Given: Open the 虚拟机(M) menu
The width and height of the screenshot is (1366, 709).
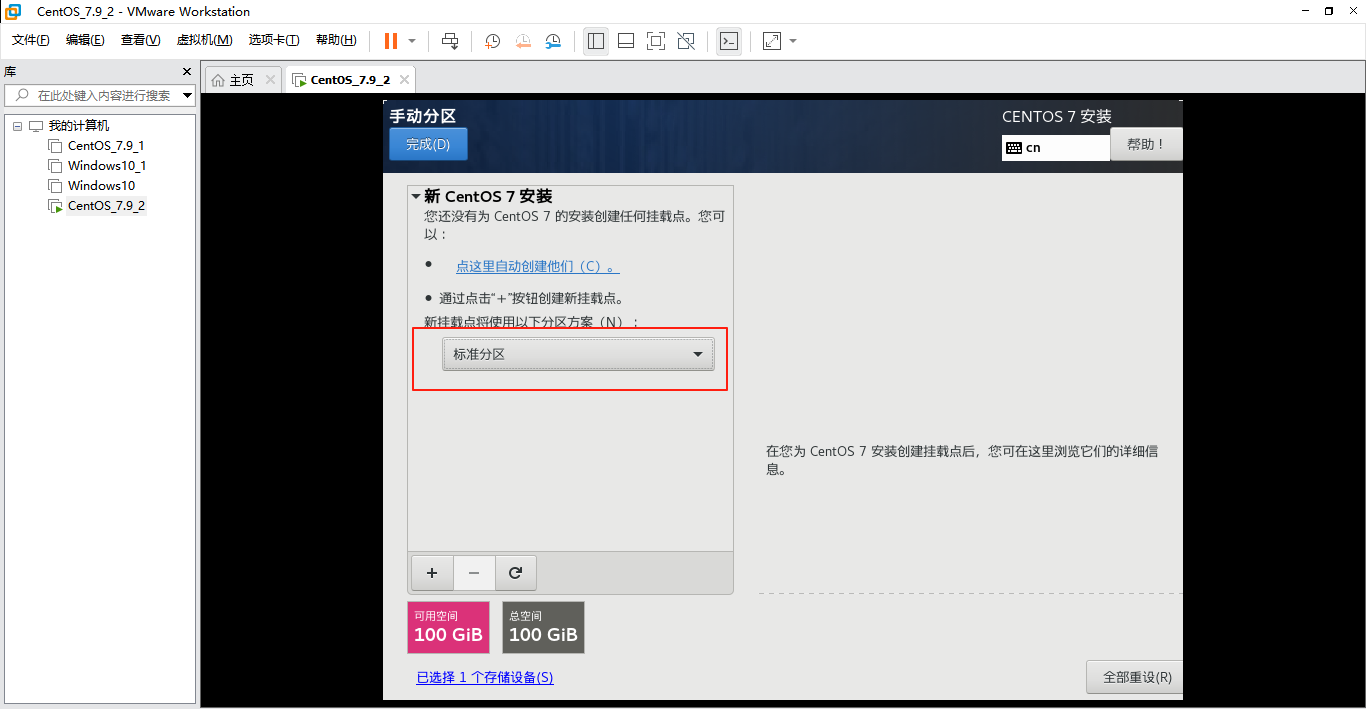Looking at the screenshot, I should click(x=204, y=40).
